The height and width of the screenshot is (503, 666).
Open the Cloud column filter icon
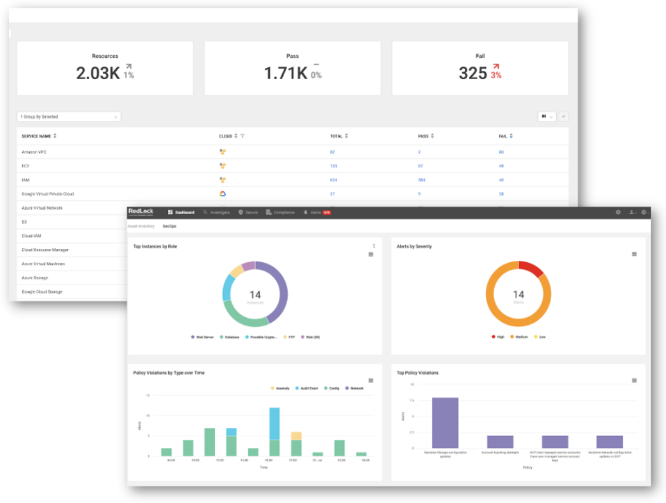[243, 136]
